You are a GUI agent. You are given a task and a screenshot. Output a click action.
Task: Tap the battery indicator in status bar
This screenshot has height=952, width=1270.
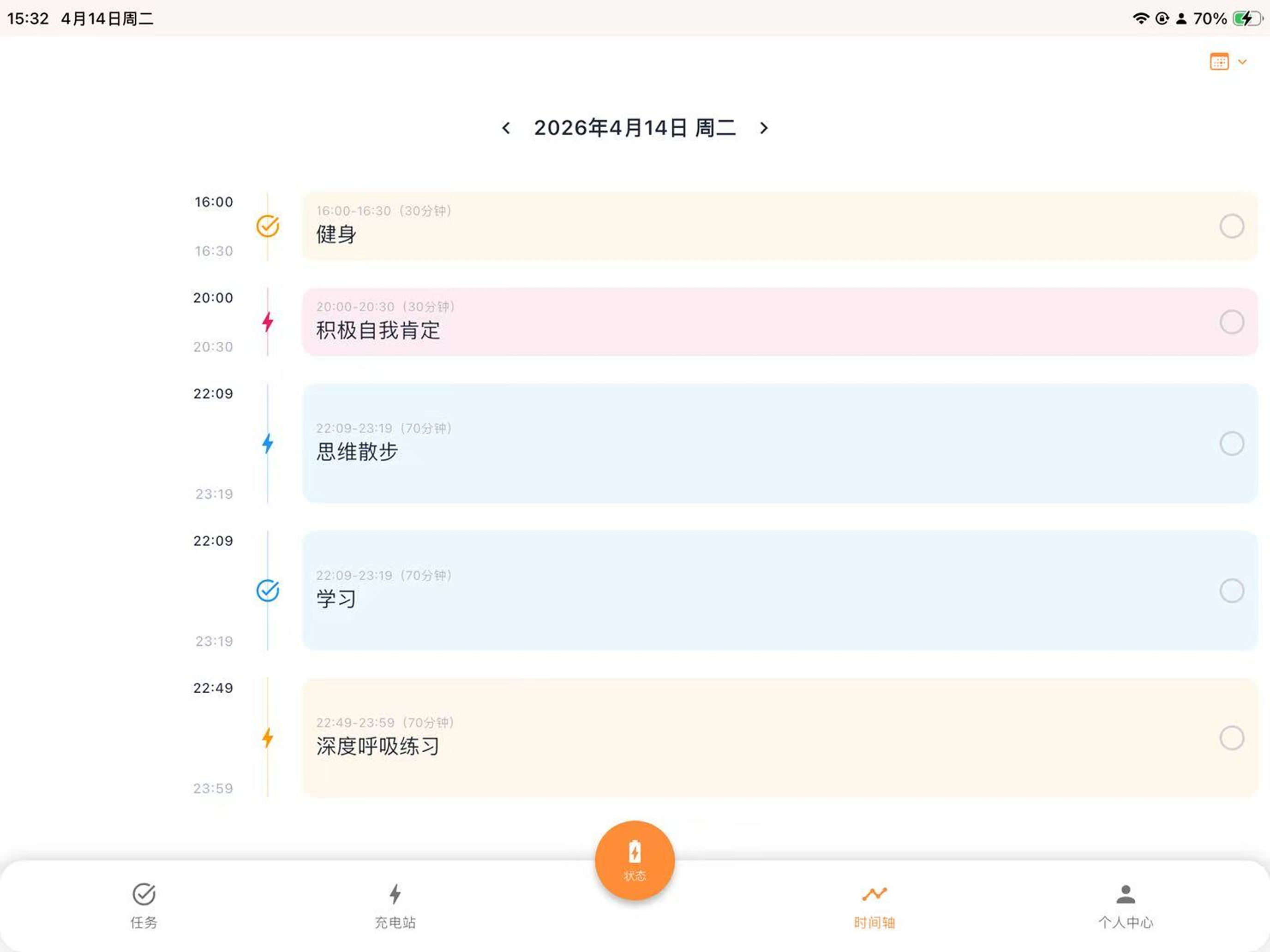1248,18
